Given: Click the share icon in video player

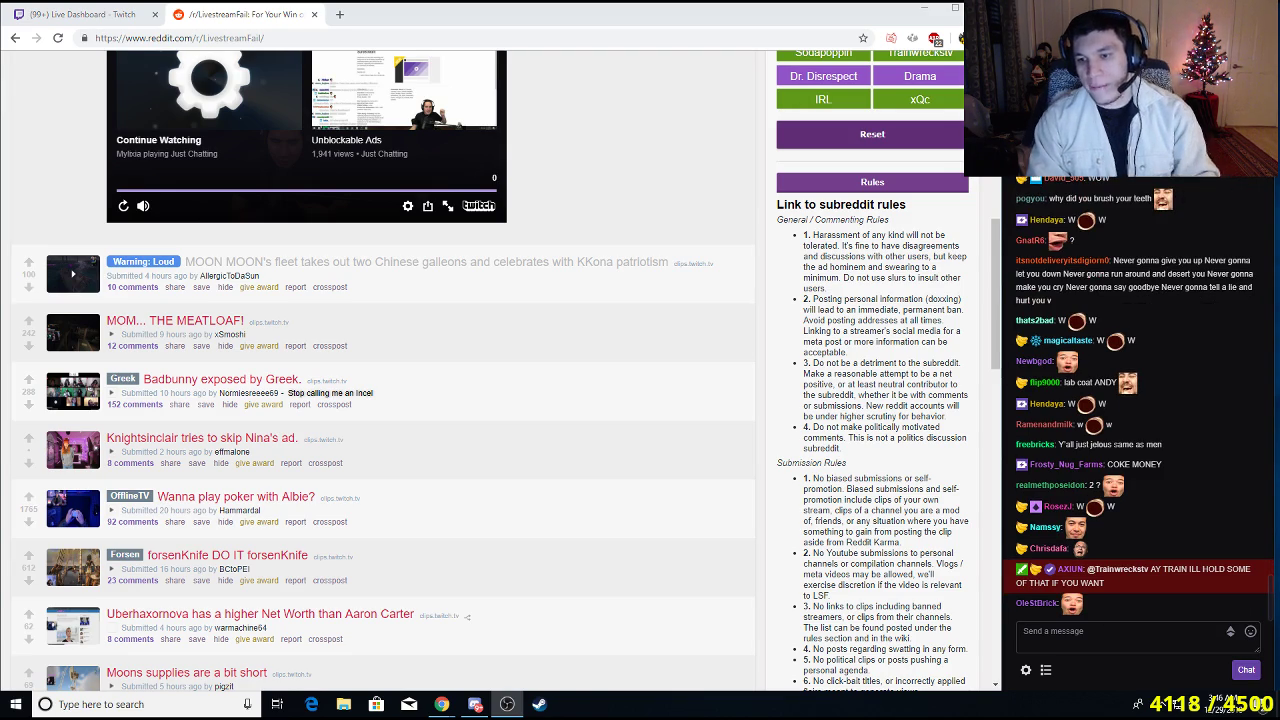Looking at the screenshot, I should click(x=428, y=206).
